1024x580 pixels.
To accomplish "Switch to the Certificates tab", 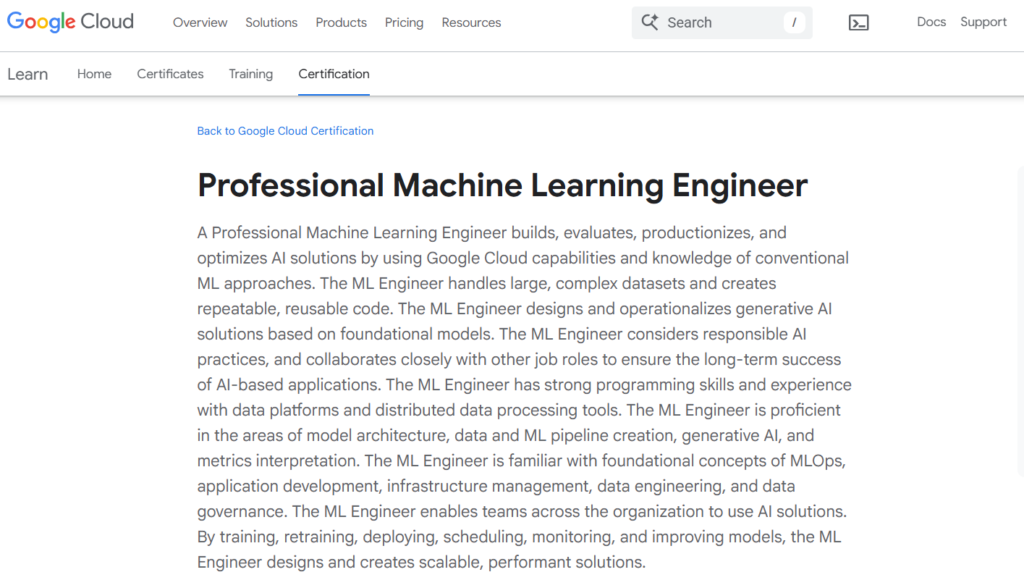I will pos(170,74).
